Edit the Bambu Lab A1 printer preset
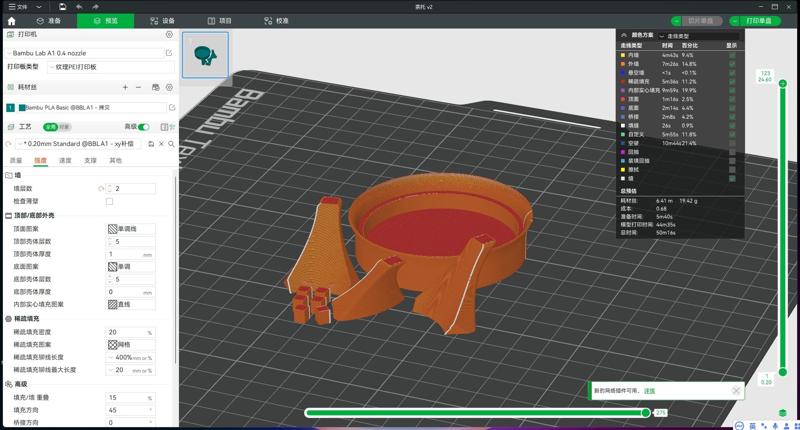The width and height of the screenshot is (800, 430). pyautogui.click(x=169, y=52)
